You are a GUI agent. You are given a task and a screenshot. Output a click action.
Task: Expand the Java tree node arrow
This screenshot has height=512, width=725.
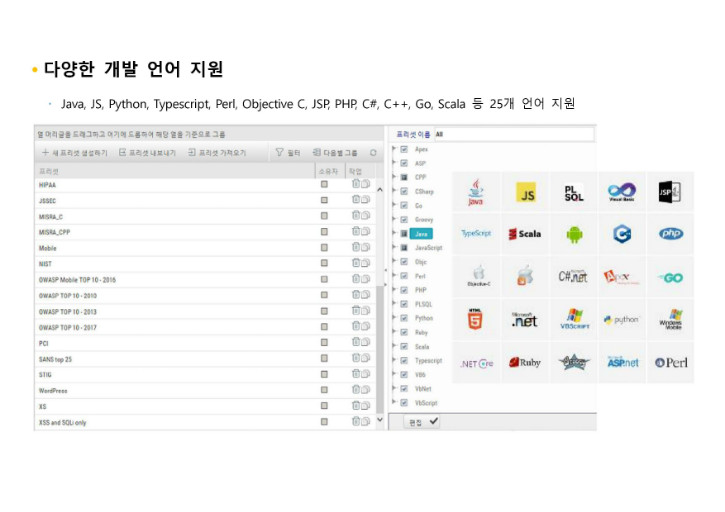tap(394, 234)
